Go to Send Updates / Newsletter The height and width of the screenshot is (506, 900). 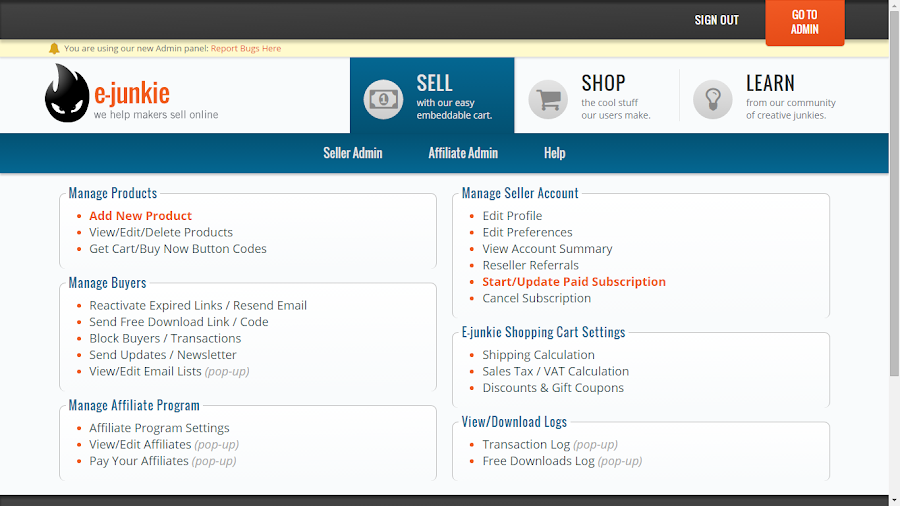pos(163,355)
